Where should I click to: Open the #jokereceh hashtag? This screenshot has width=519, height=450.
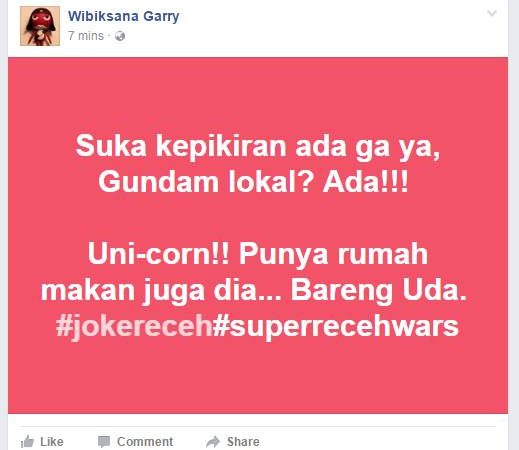click(134, 326)
